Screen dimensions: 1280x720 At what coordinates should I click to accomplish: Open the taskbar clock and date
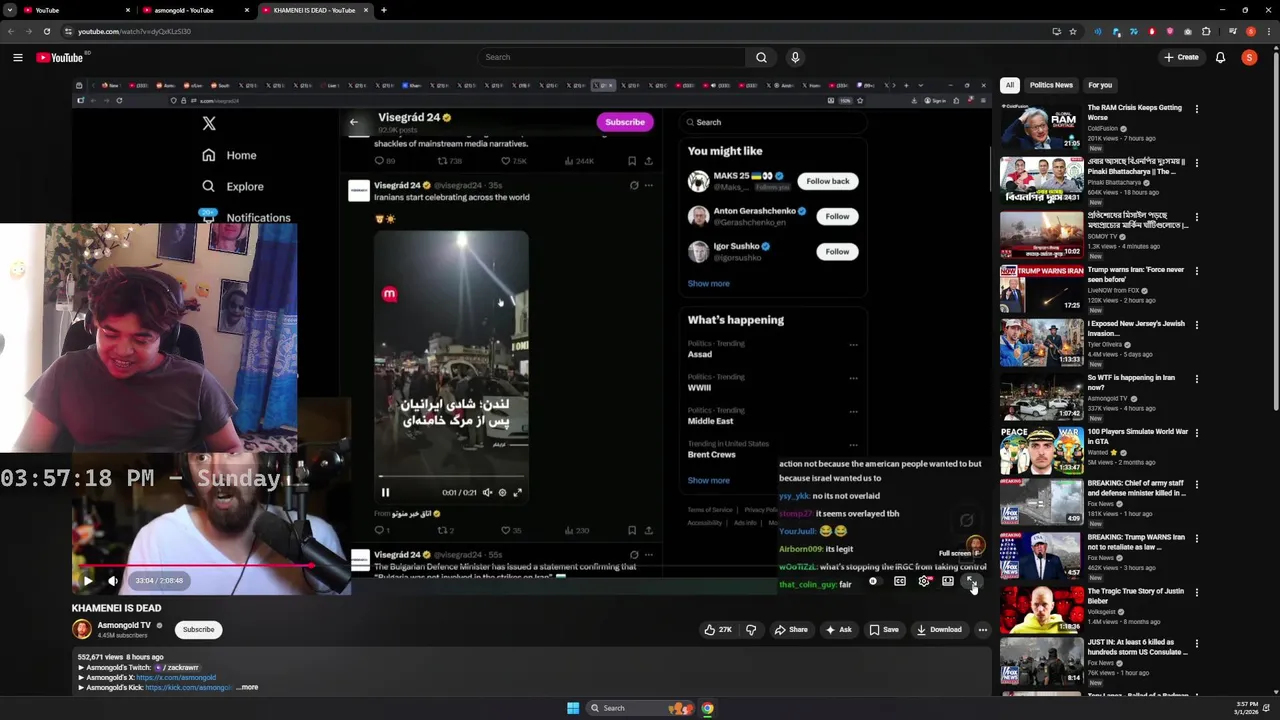coord(1246,708)
